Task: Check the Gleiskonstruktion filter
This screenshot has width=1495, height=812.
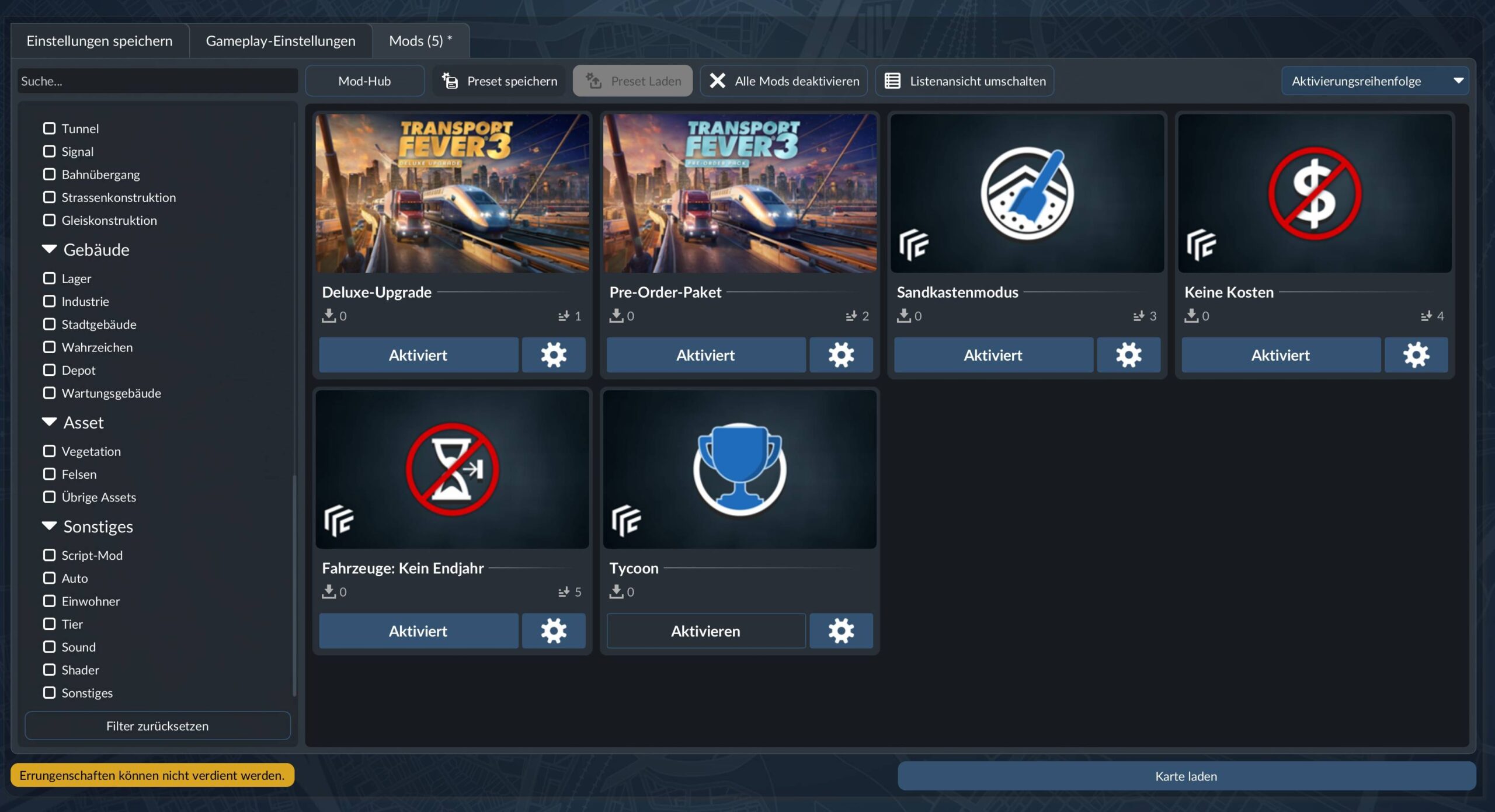Action: click(50, 220)
